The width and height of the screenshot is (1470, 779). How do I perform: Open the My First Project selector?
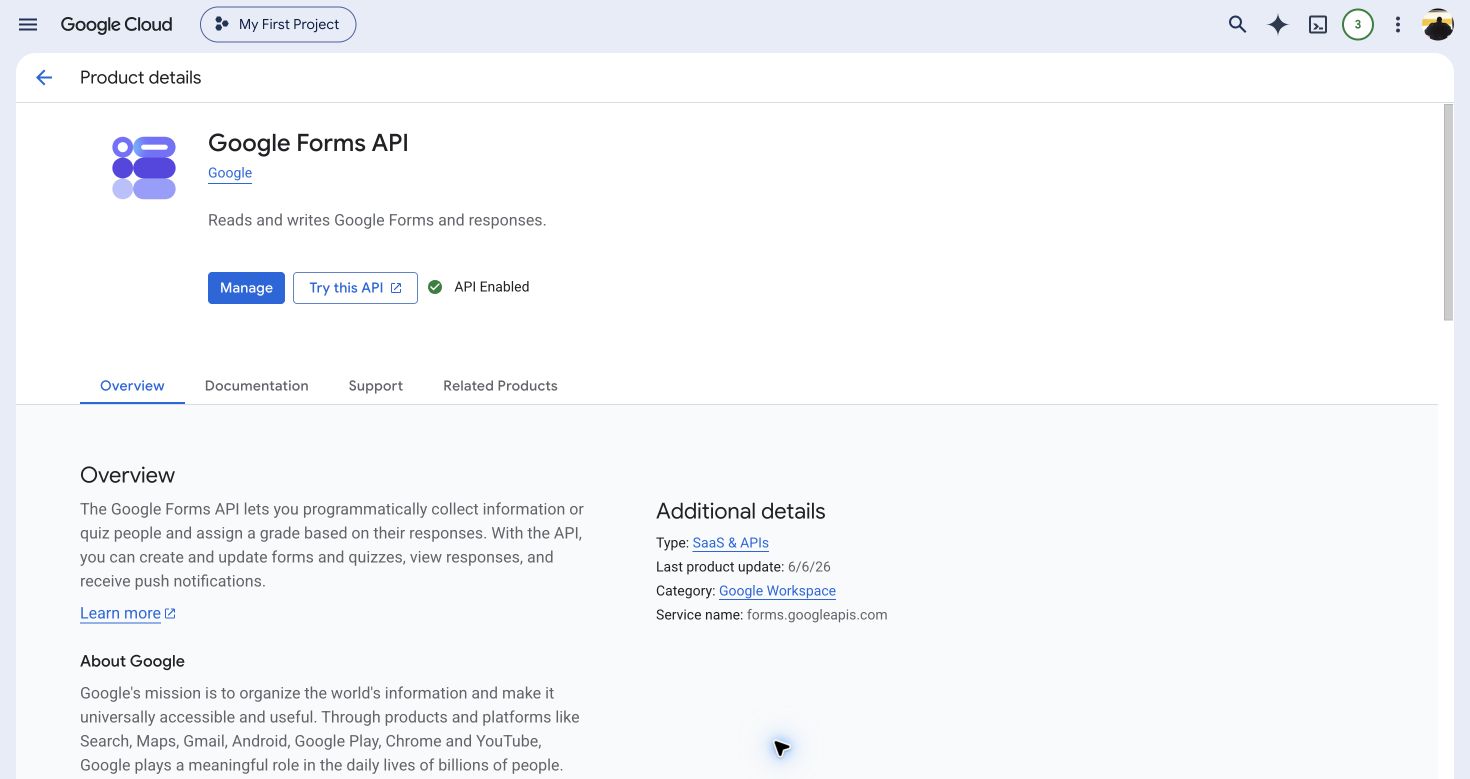pyautogui.click(x=278, y=25)
